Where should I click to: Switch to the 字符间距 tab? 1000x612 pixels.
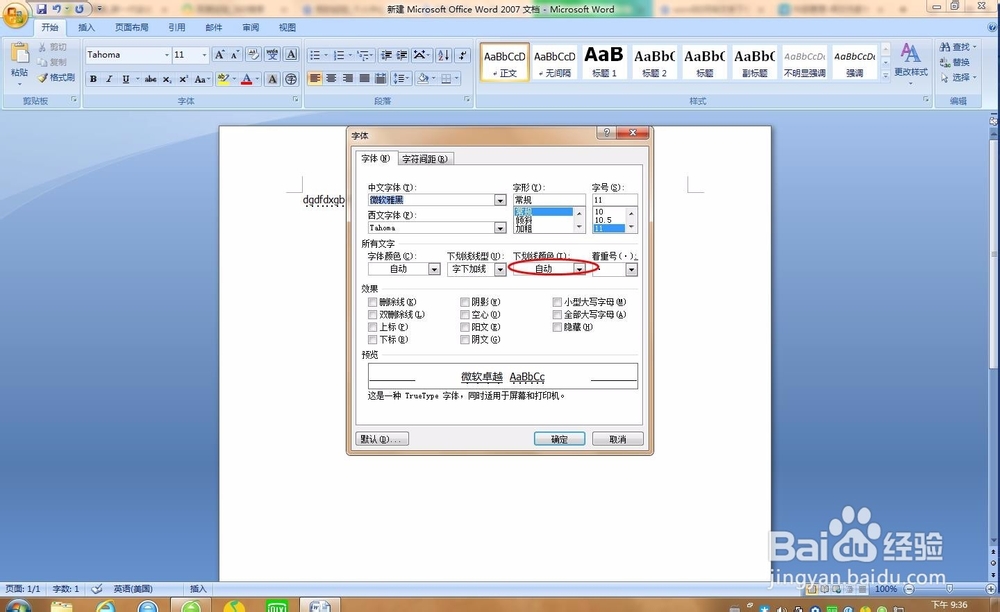[x=424, y=158]
